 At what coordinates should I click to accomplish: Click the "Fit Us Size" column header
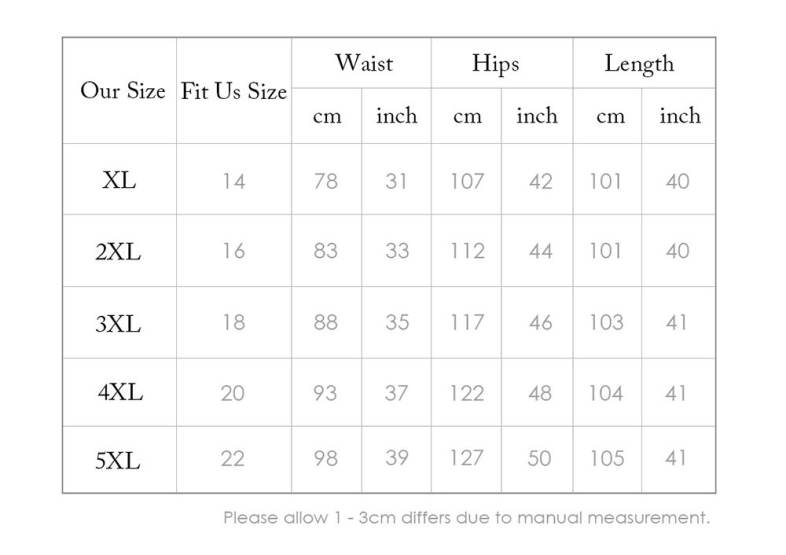tap(234, 92)
